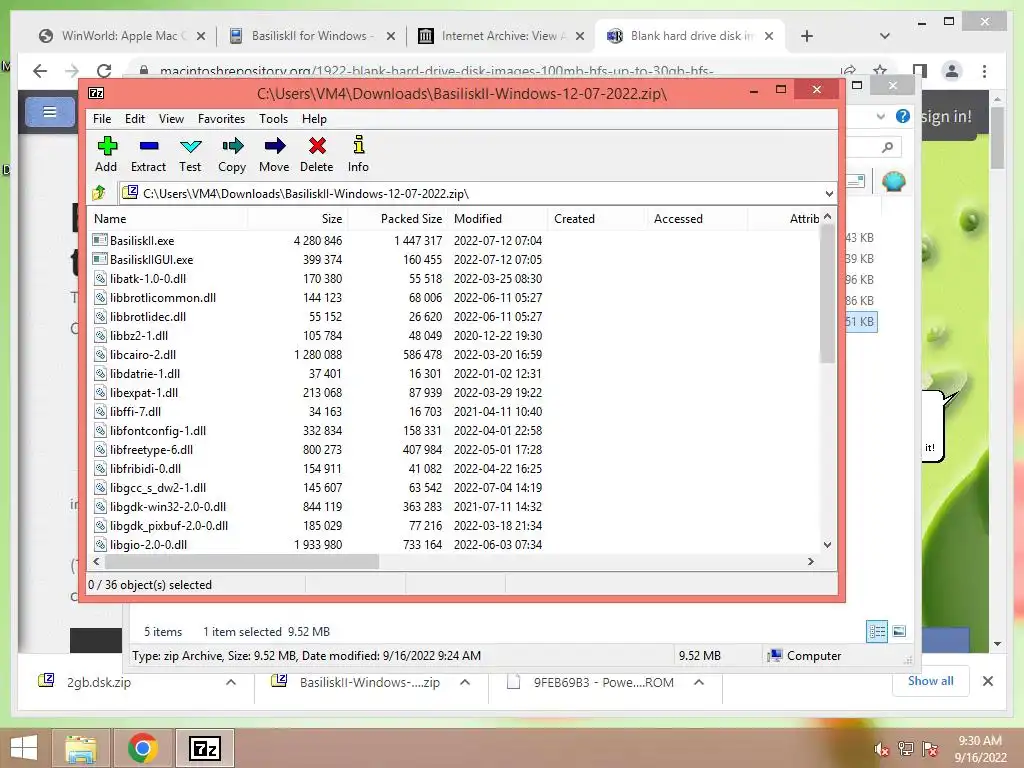Sort the list by Size column
1024x768 pixels.
tap(298, 219)
